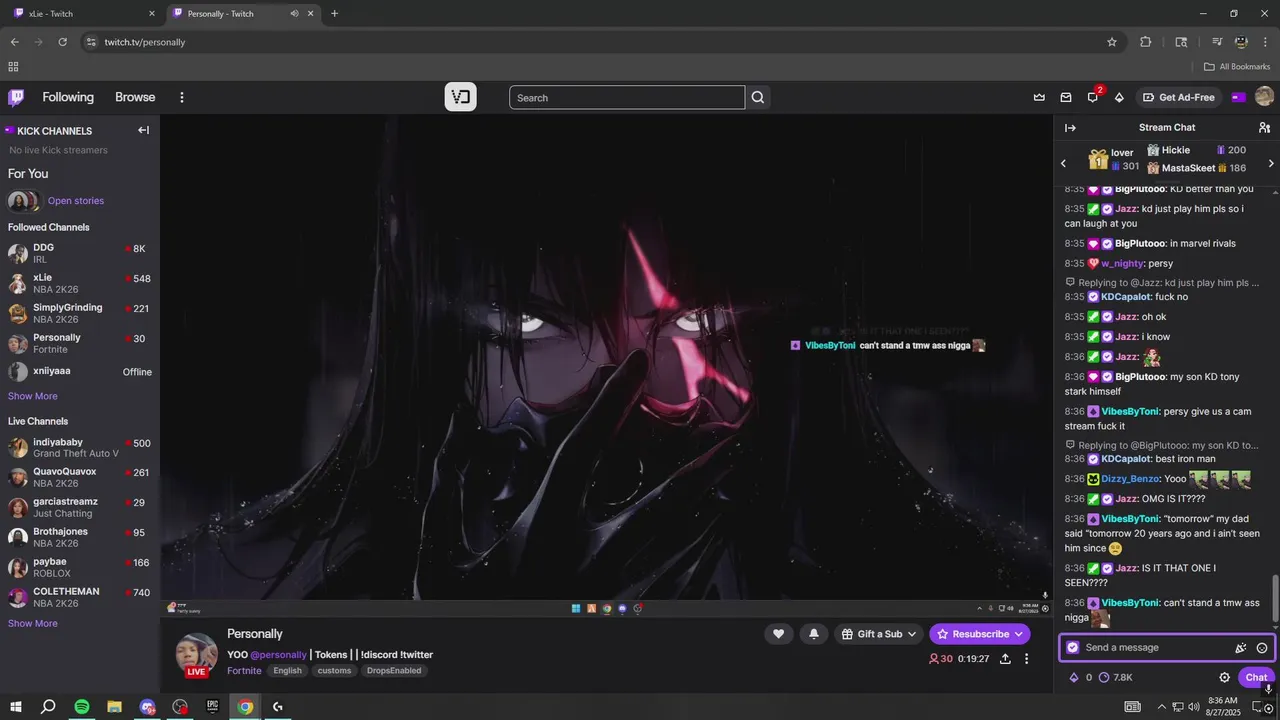Screen dimensions: 1280x720
Task: Open the Windows Start menu
Action: point(16,706)
